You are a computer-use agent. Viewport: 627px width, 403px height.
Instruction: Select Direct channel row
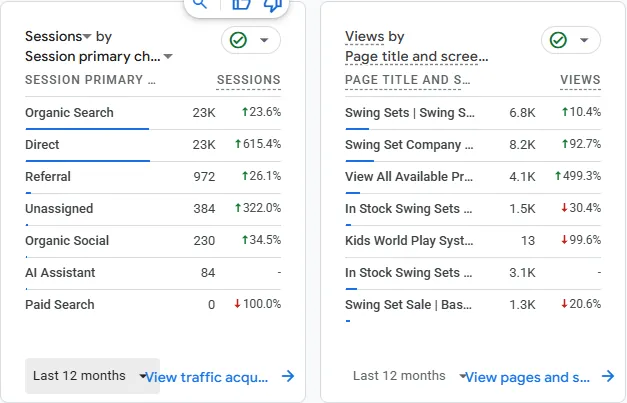153,145
